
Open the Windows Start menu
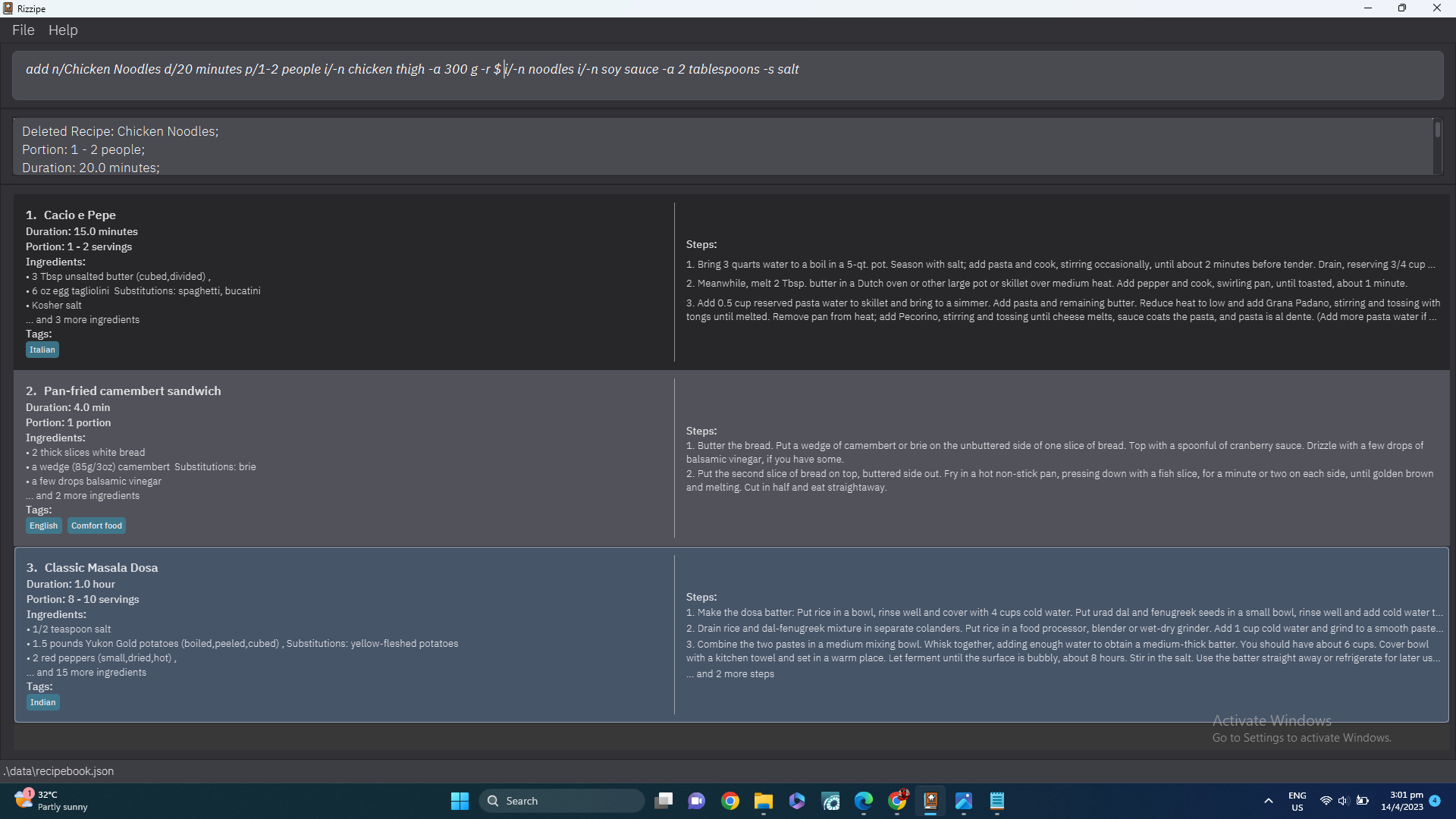pos(460,801)
